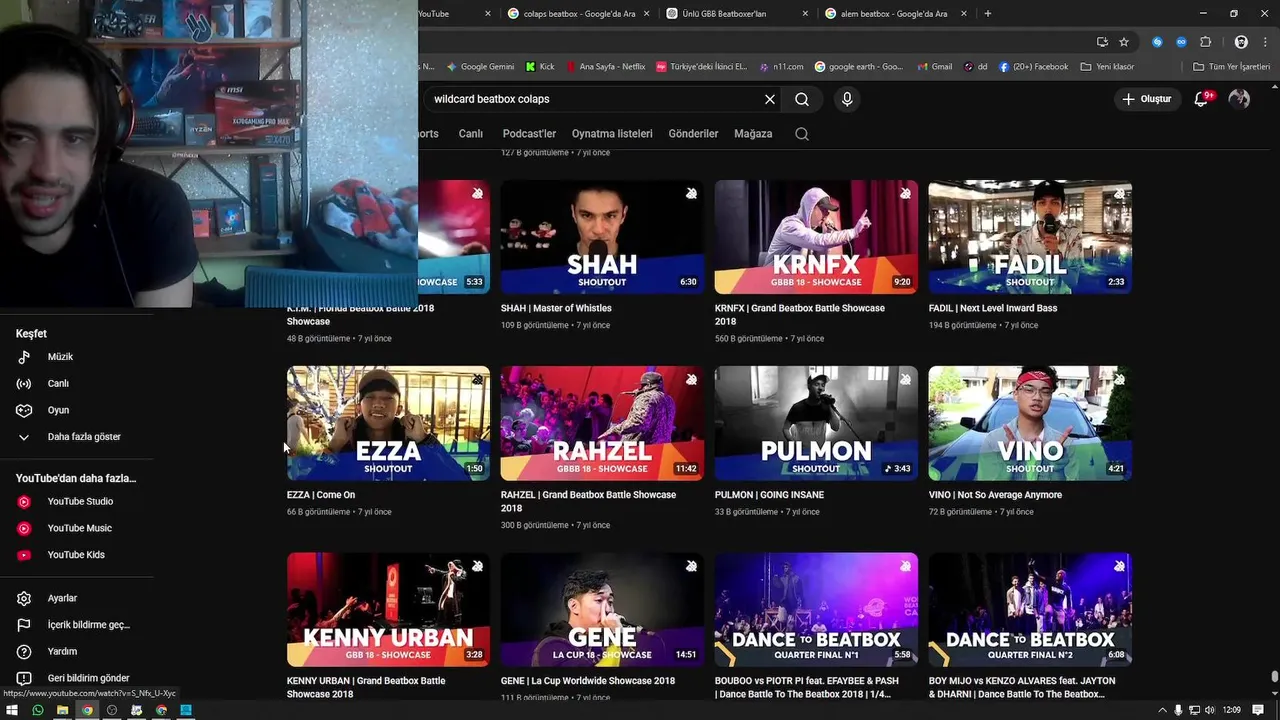Click the Chrome profile avatar in the toolbar
Image resolution: width=1280 pixels, height=720 pixels.
tap(1241, 42)
